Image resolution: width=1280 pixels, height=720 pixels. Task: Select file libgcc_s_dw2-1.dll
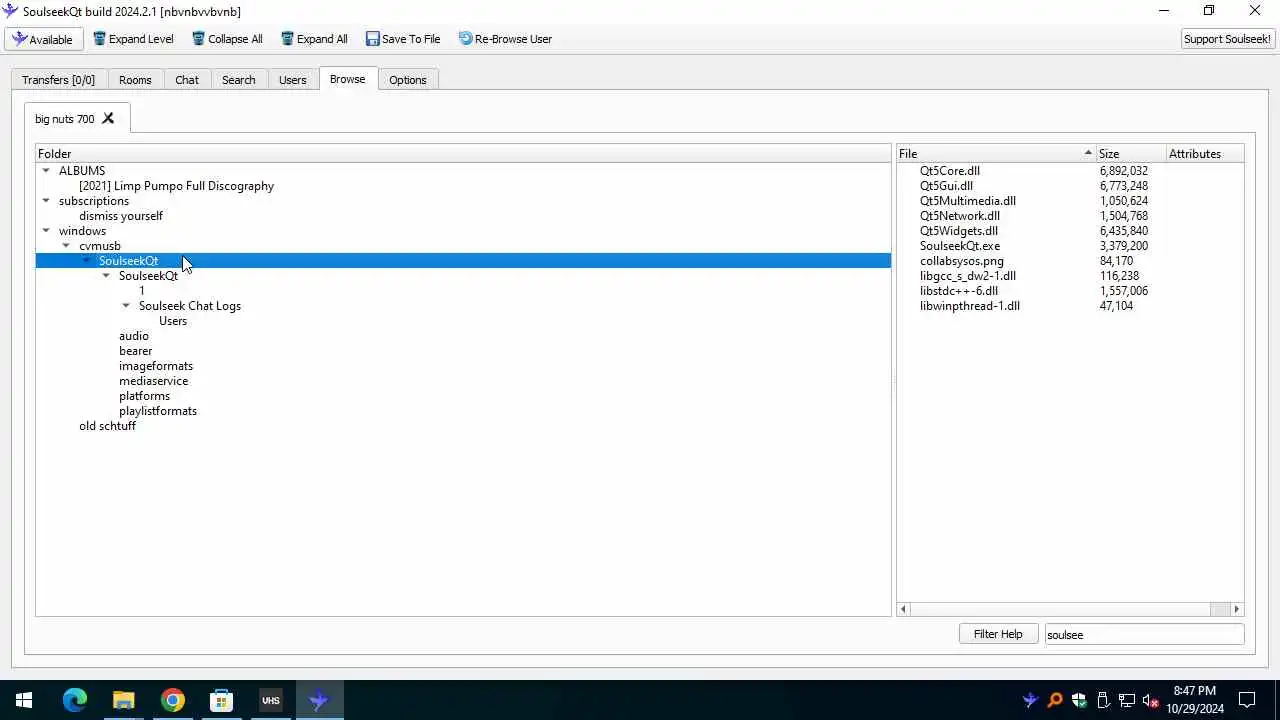(x=968, y=276)
